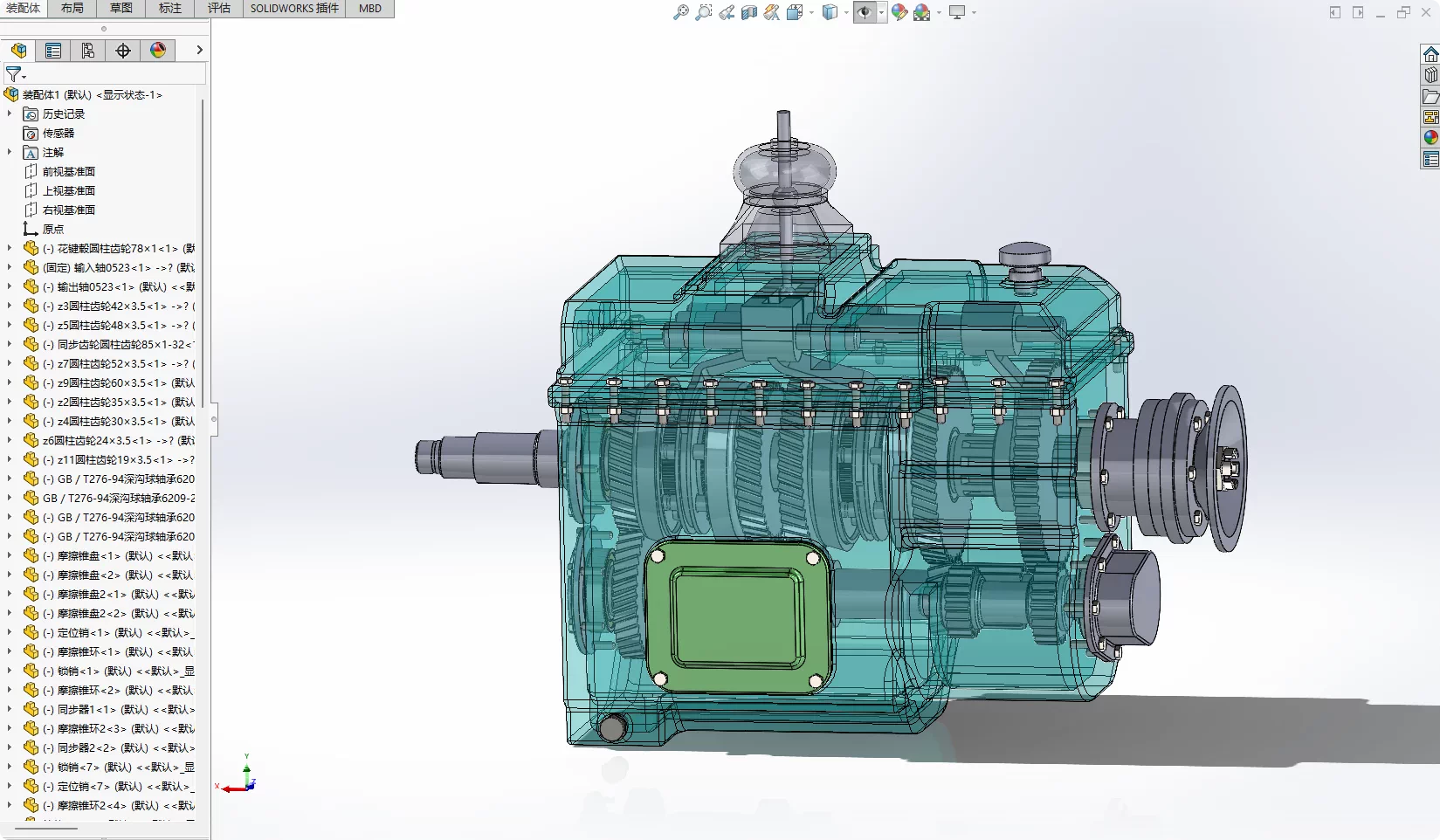Open the View Orientation dropdown arrow
Image resolution: width=1440 pixels, height=840 pixels.
[811, 12]
